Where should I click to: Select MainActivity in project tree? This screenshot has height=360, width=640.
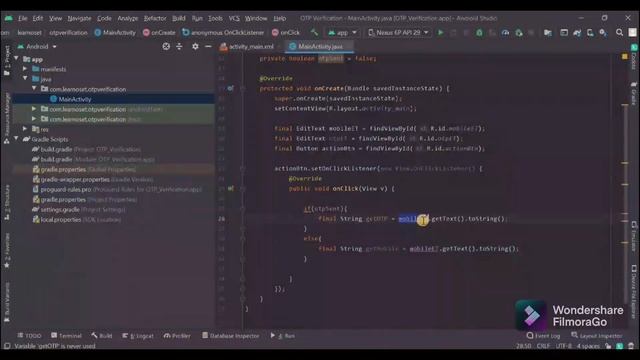tap(75, 99)
